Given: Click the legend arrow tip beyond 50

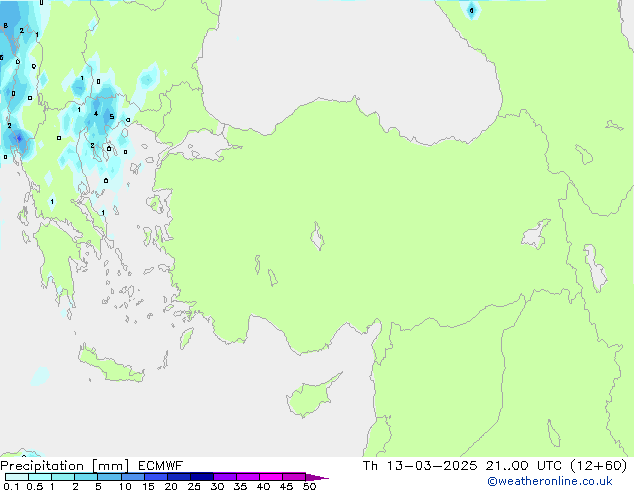Looking at the screenshot, I should [x=319, y=478].
